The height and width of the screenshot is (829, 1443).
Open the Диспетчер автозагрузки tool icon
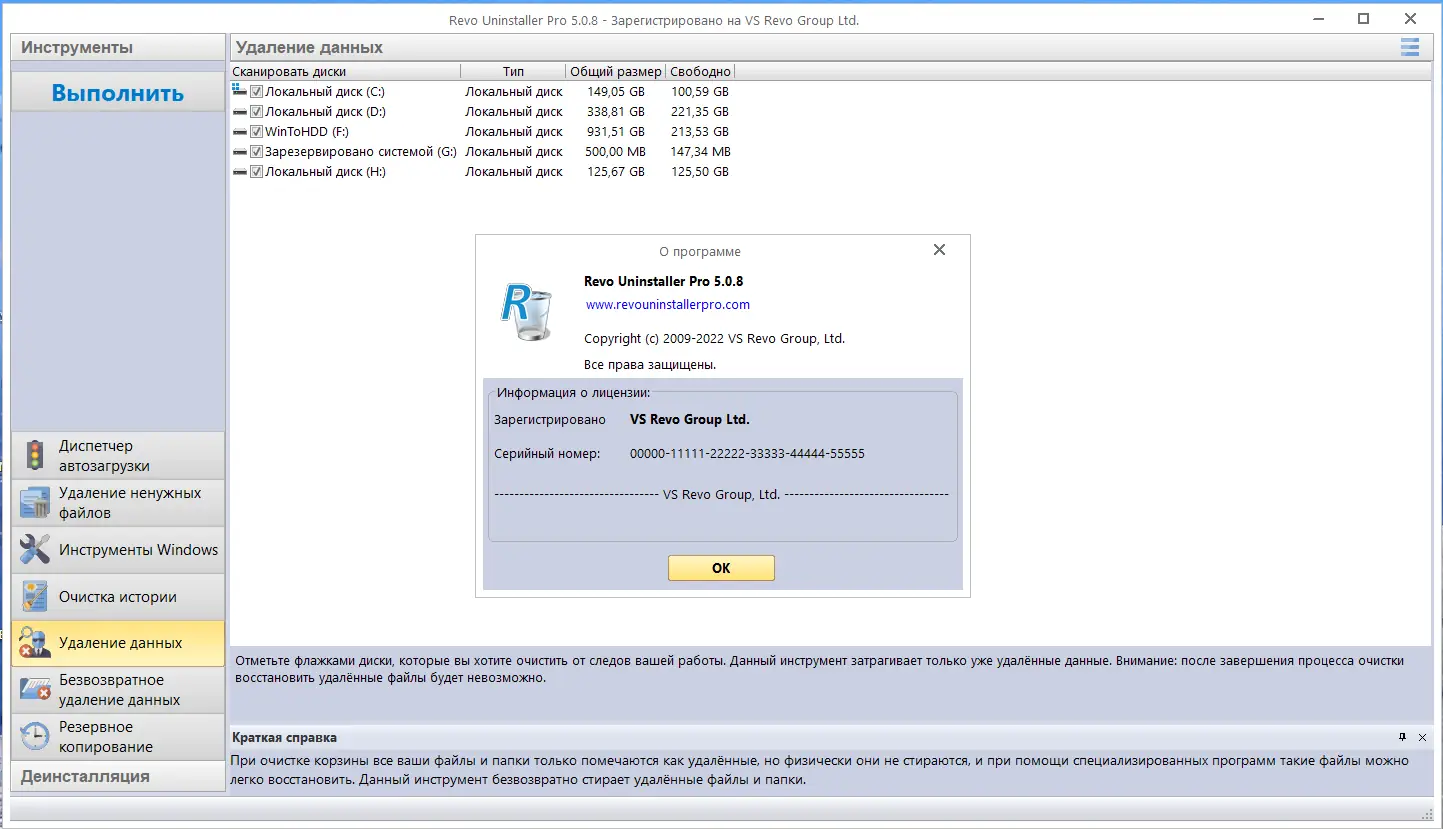33,454
